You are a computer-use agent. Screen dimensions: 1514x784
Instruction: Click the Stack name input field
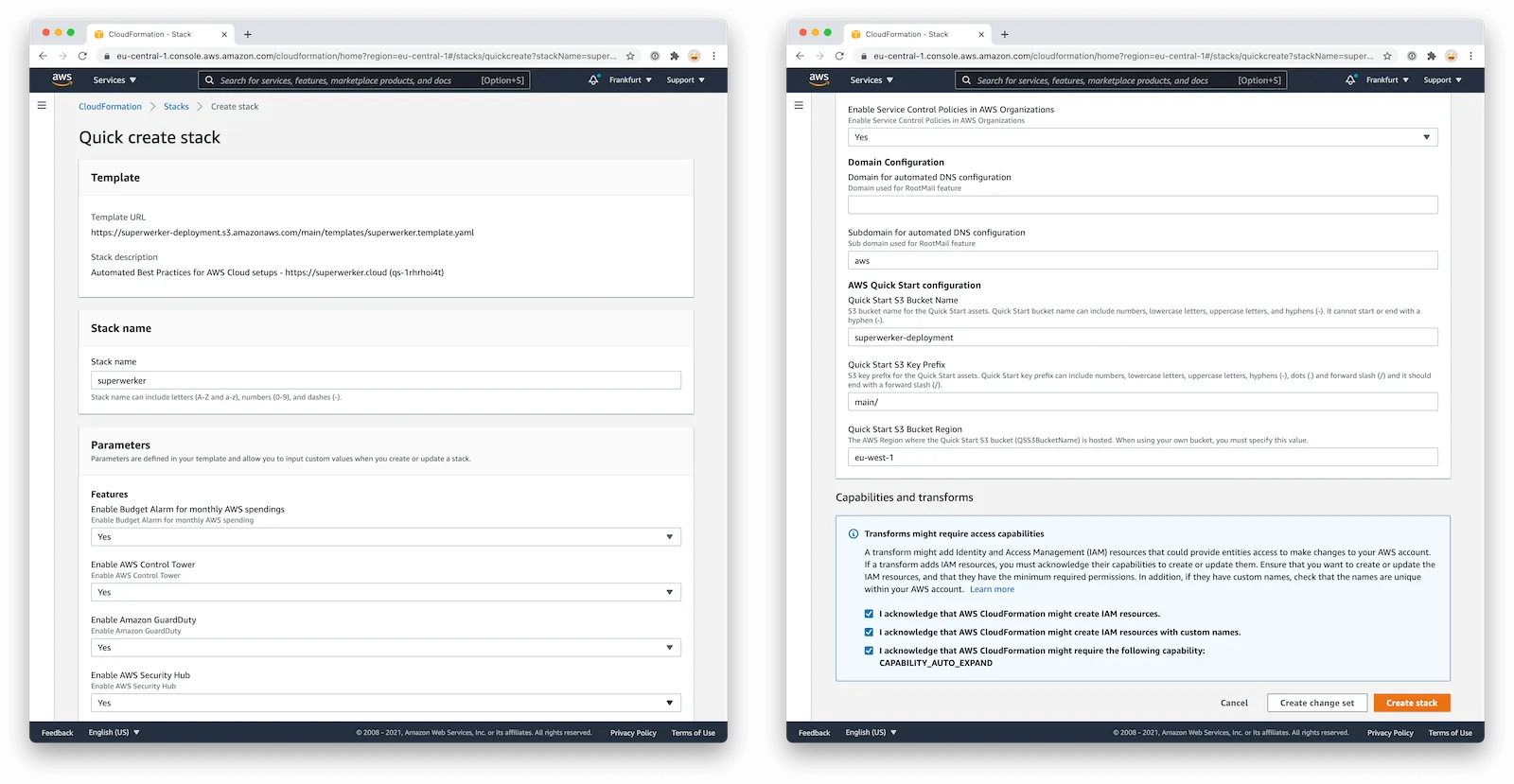click(x=385, y=380)
